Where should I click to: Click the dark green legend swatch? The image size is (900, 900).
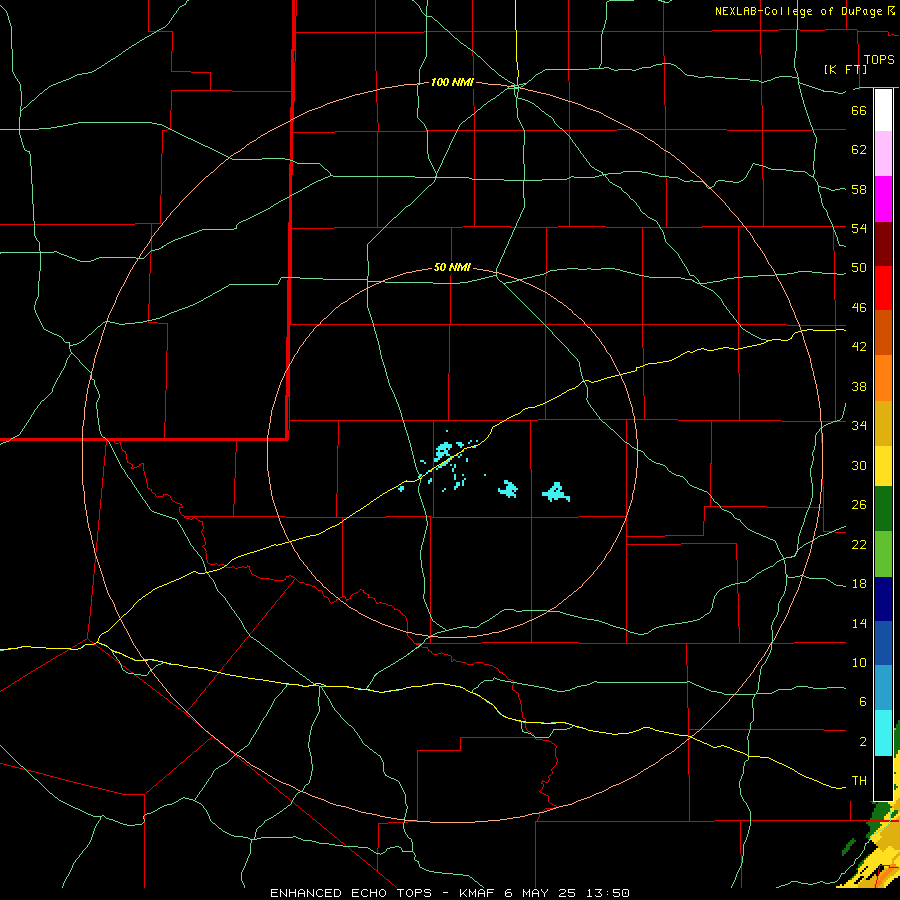pos(883,509)
